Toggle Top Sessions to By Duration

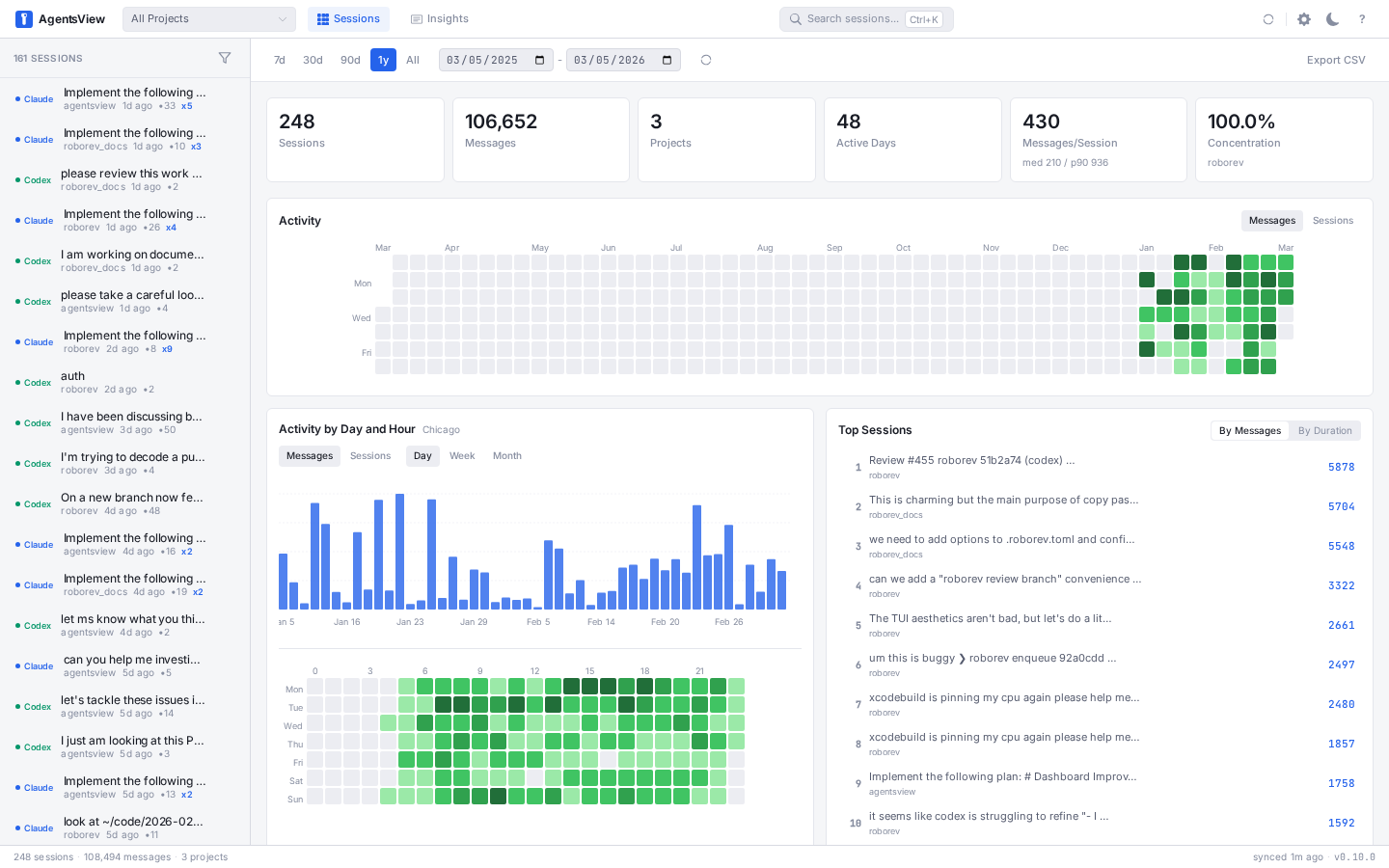(x=1324, y=431)
